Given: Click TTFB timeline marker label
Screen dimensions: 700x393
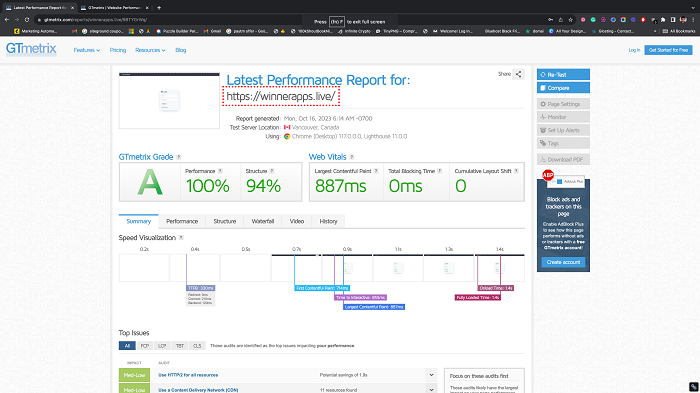Looking at the screenshot, I should (200, 288).
